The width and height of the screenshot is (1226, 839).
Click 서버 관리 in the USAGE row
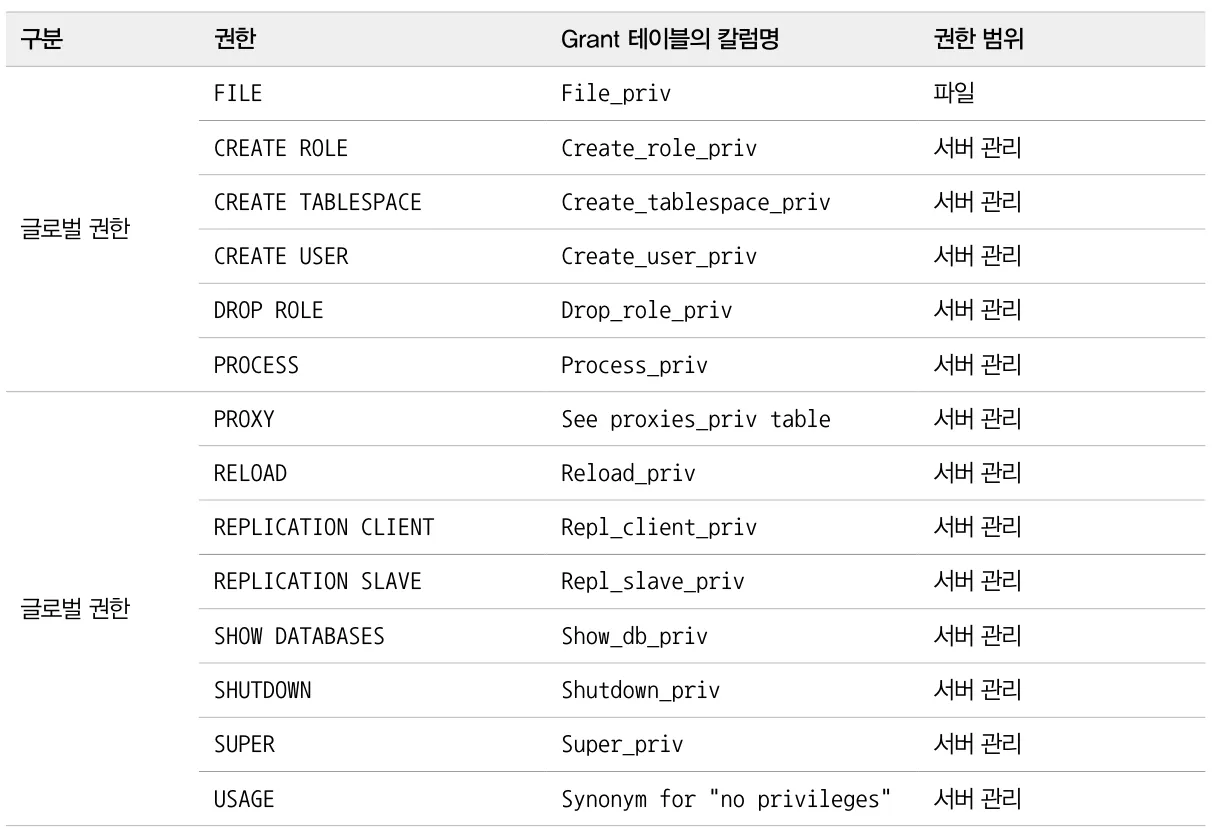(x=977, y=798)
